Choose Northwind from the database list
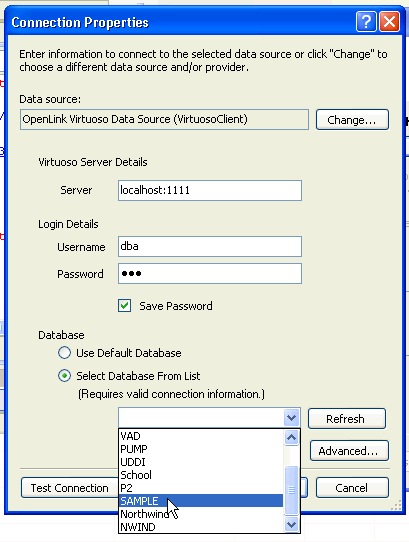This screenshot has height=542, width=409. click(201, 514)
